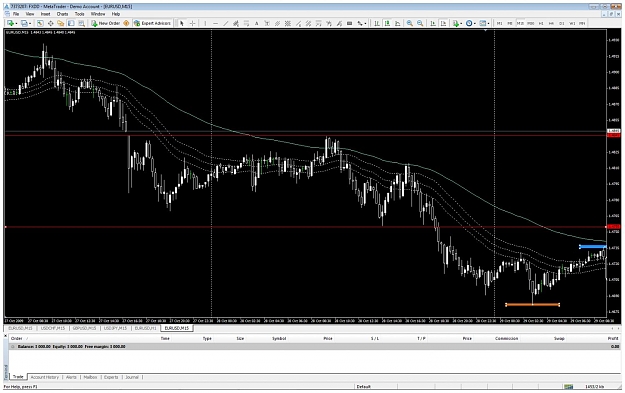Select the blue line object on chart

(593, 247)
